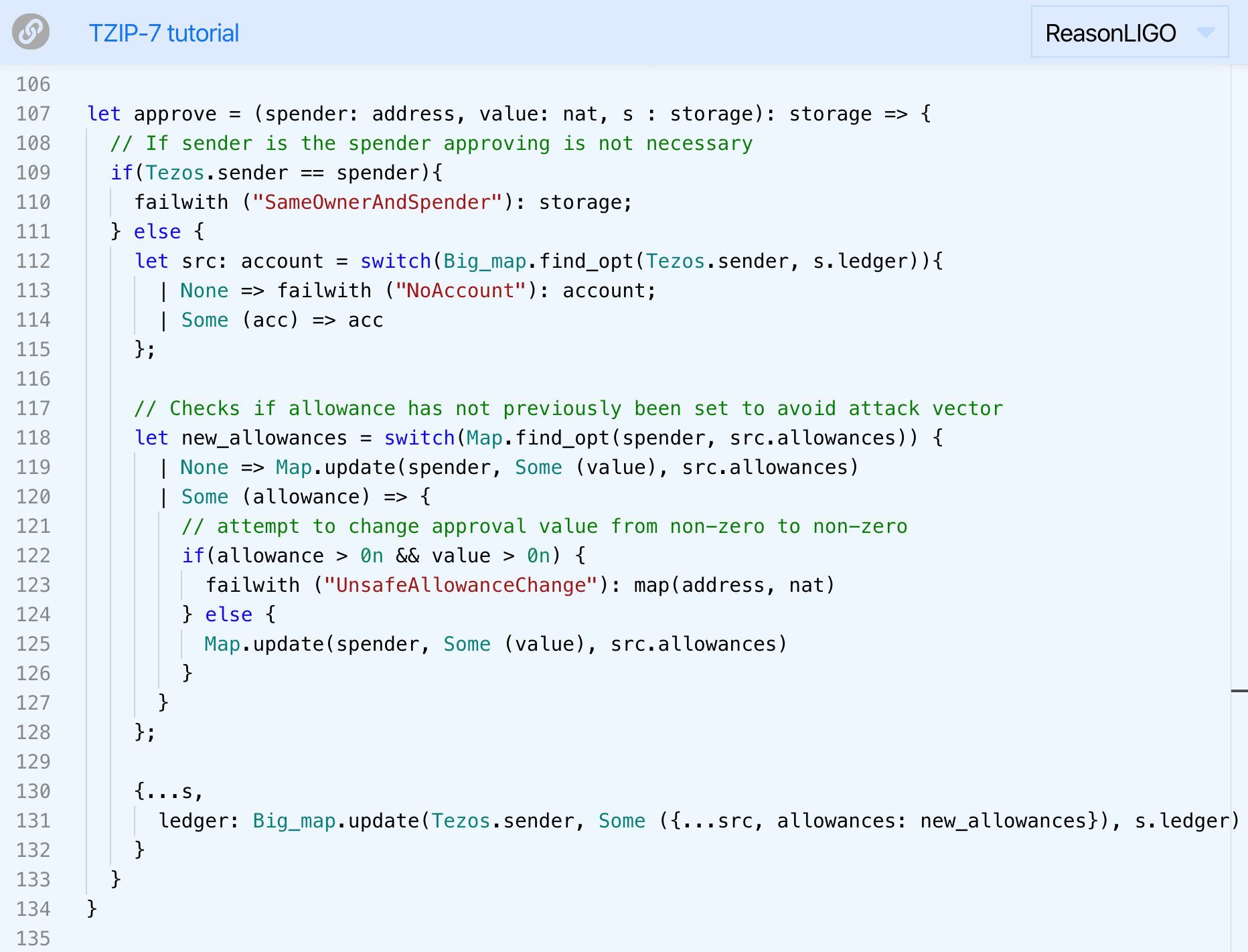This screenshot has height=952, width=1248.
Task: Click "ledger:" field name on line 131
Action: point(199,821)
